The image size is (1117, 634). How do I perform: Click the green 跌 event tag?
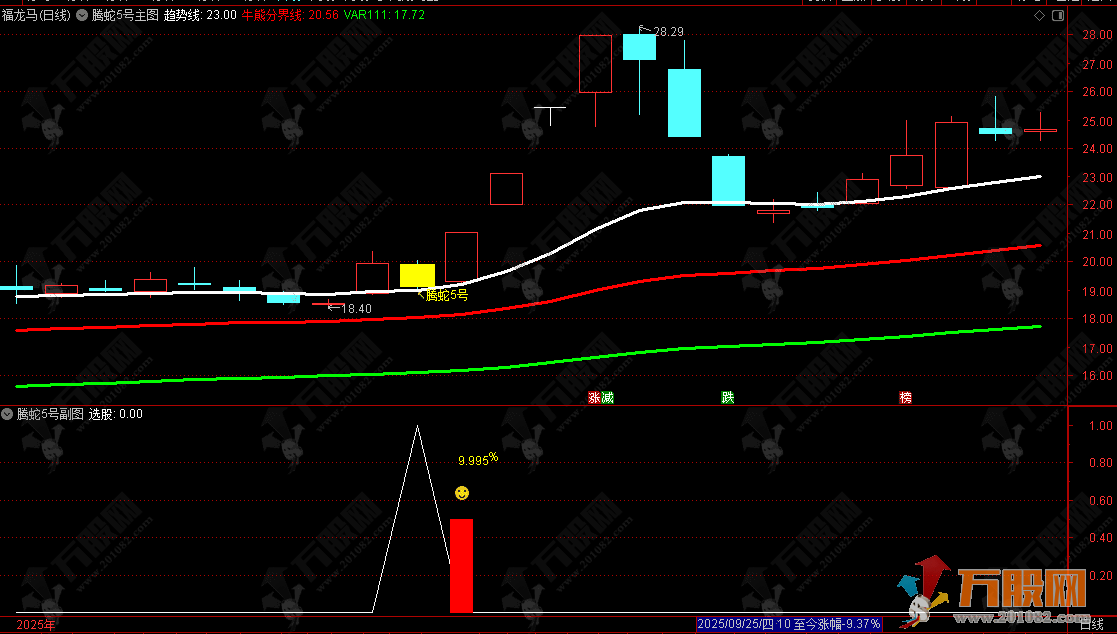(x=727, y=397)
